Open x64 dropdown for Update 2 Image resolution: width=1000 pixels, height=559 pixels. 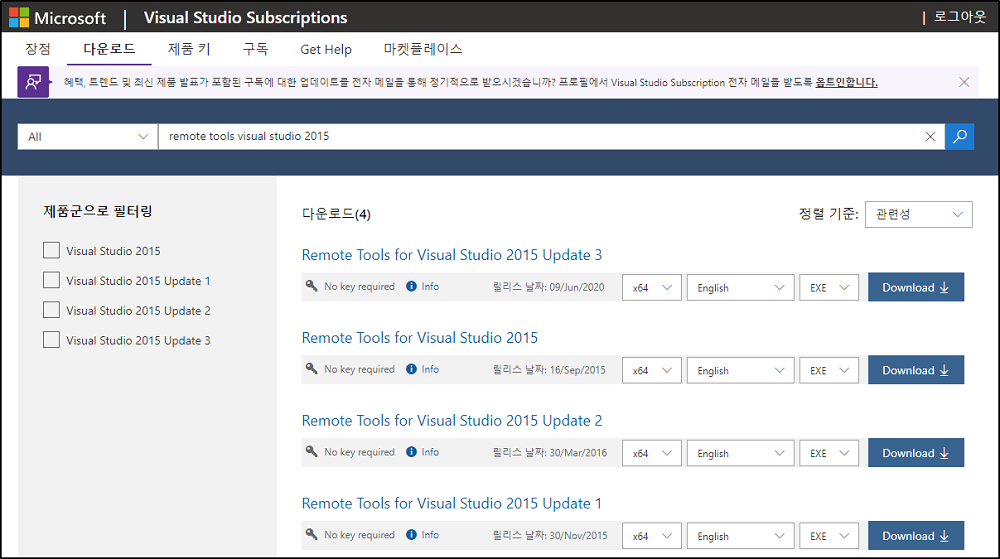click(652, 453)
